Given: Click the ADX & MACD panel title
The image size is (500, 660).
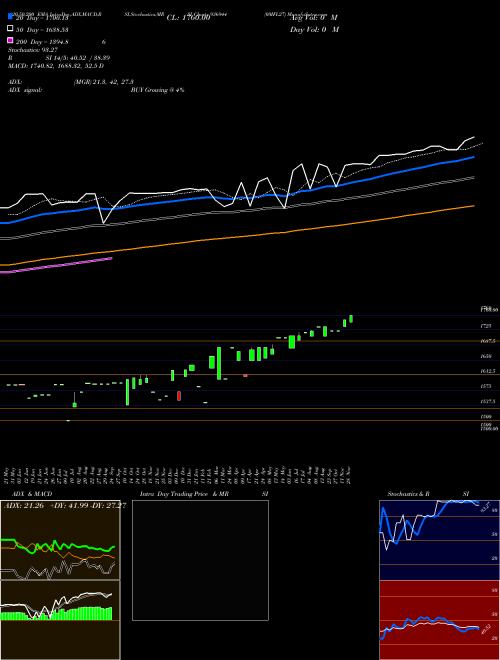Looking at the screenshot, I should 32,494.
